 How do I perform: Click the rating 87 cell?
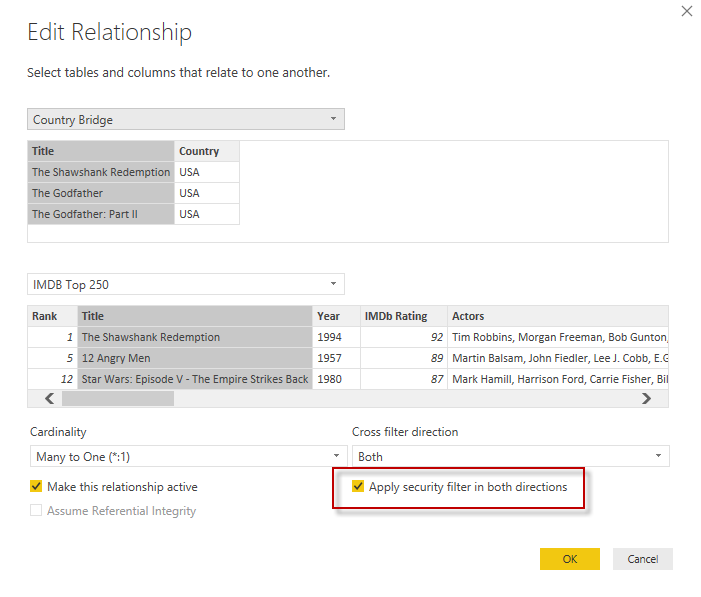point(404,379)
